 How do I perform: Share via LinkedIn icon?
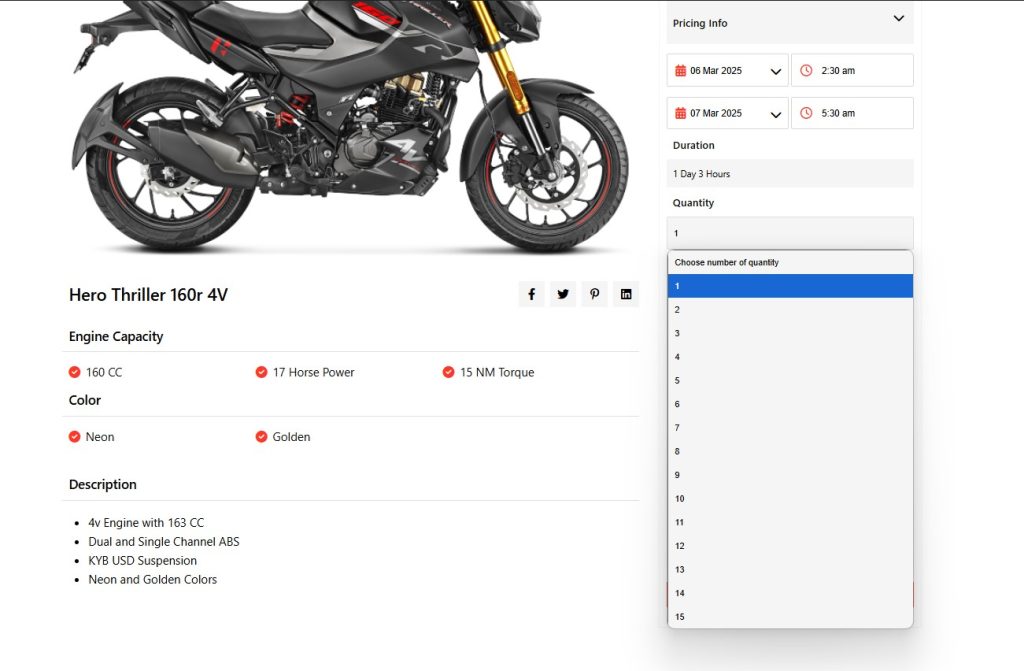coord(626,294)
